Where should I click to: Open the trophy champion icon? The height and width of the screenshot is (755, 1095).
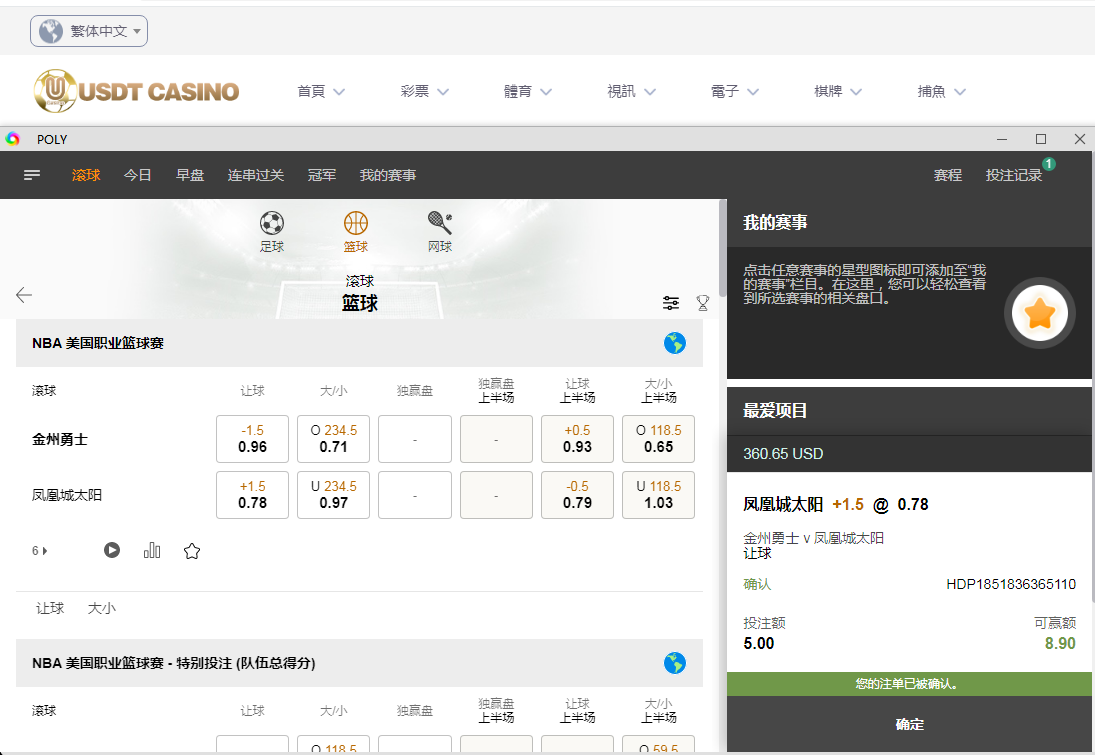click(x=703, y=302)
